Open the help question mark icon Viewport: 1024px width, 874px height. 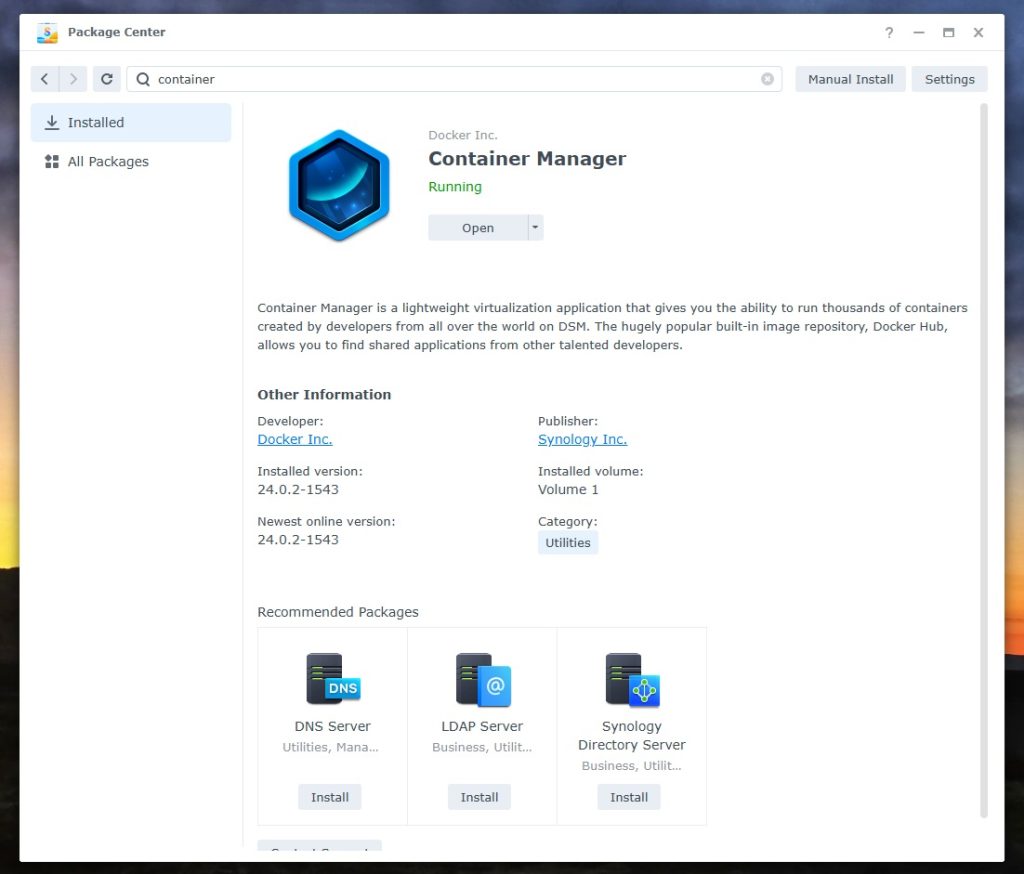pyautogui.click(x=889, y=33)
